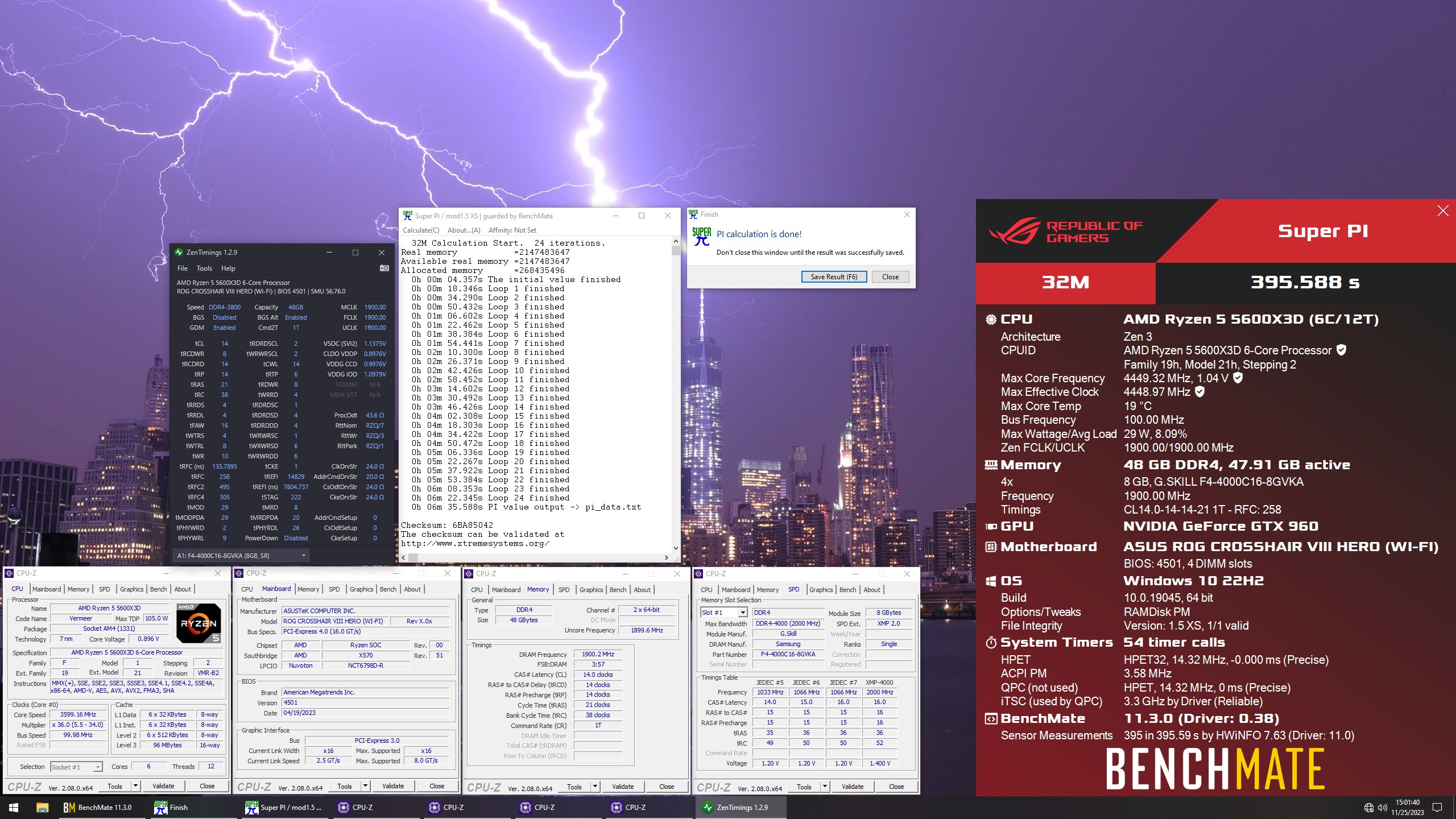The image size is (1456, 819).
Task: Click Loop 24 finished line
Action: pyautogui.click(x=491, y=498)
